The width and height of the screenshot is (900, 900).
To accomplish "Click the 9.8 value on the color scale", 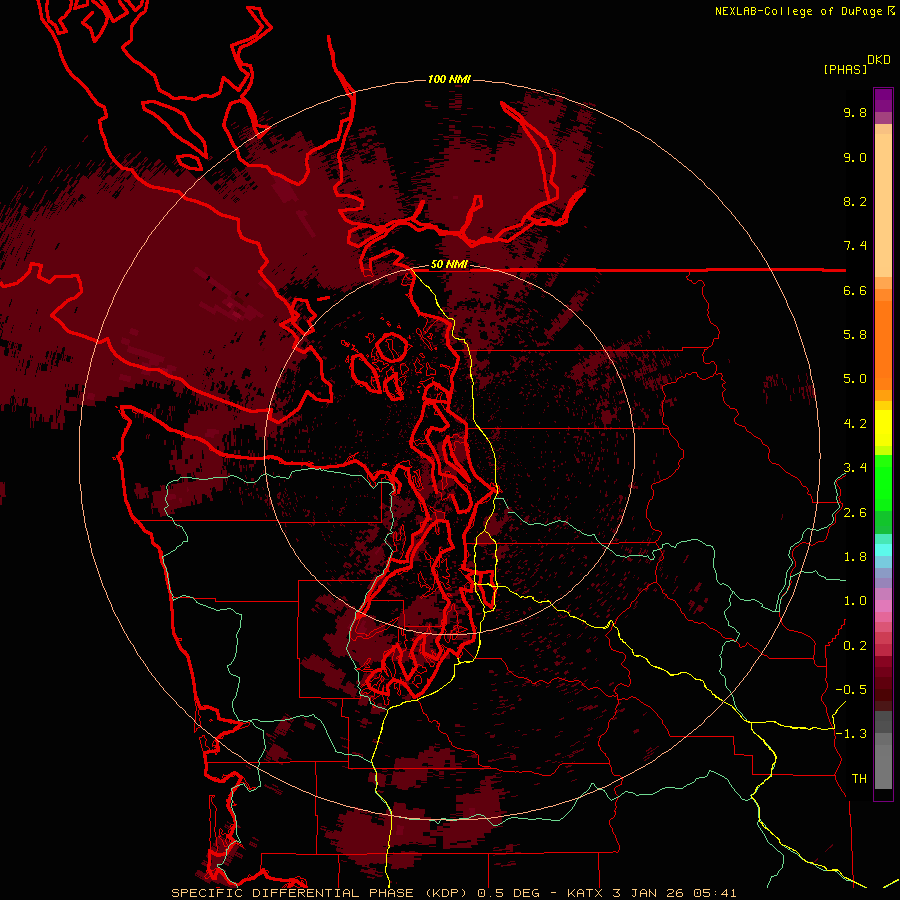I will [855, 112].
